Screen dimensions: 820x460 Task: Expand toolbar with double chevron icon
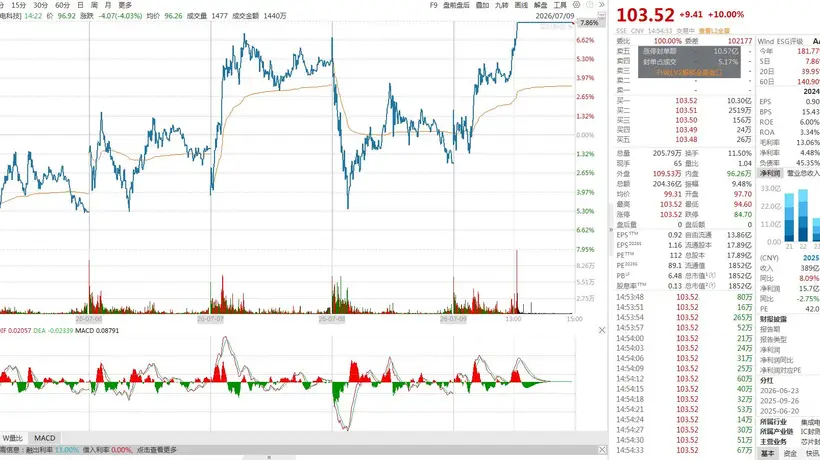[601, 5]
